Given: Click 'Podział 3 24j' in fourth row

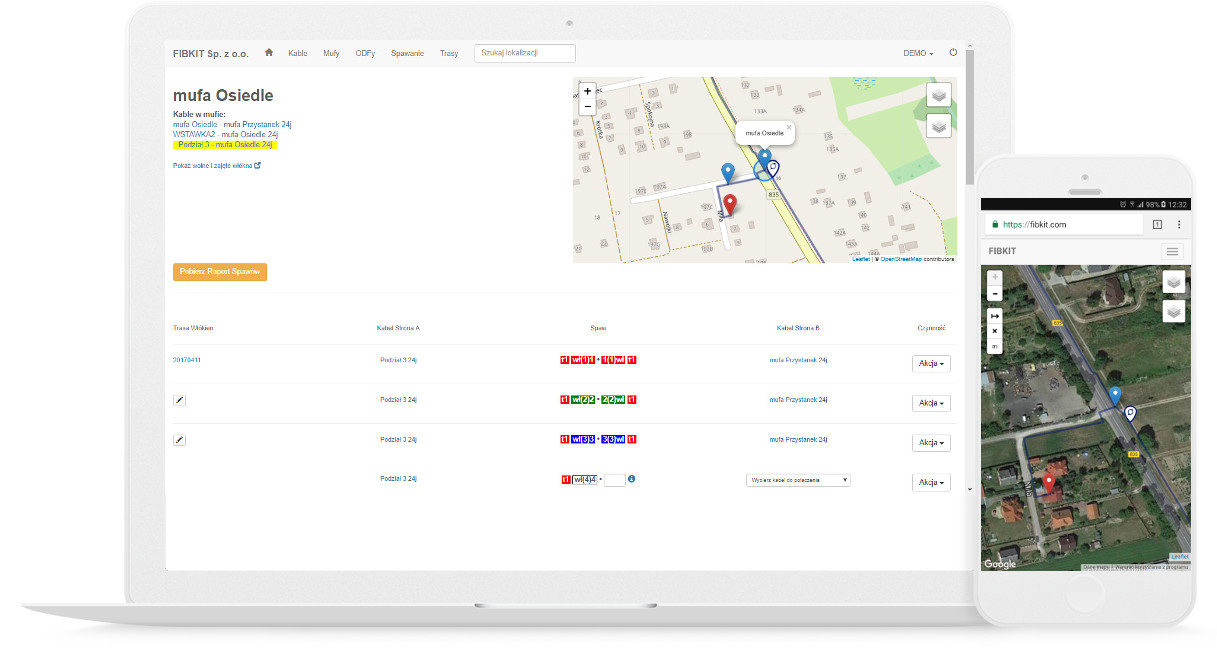Looking at the screenshot, I should tap(398, 479).
